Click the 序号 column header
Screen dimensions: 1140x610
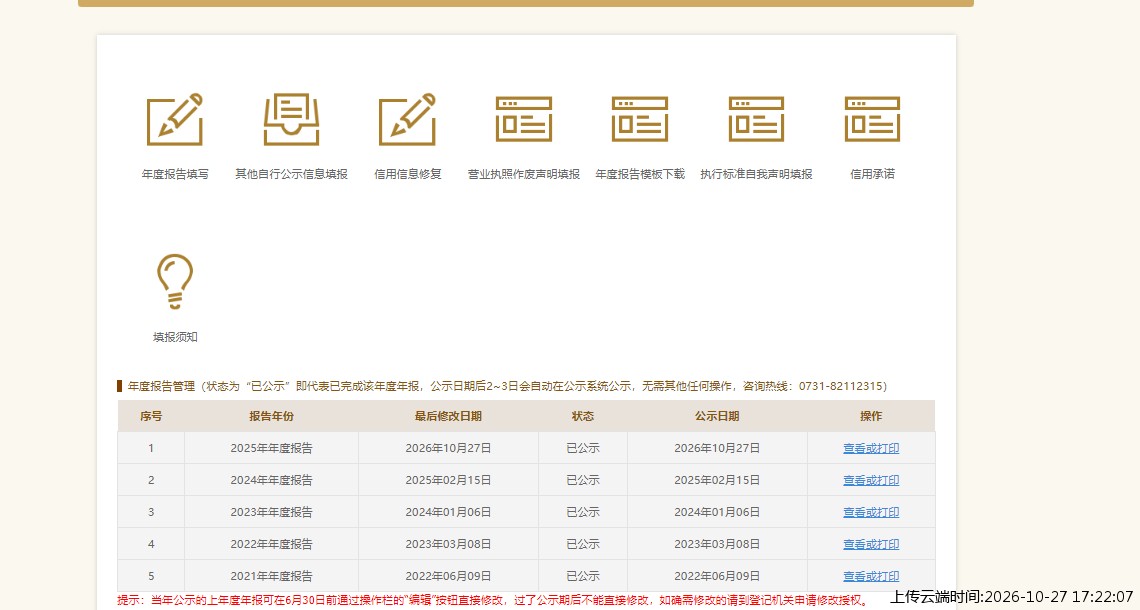tap(150, 416)
